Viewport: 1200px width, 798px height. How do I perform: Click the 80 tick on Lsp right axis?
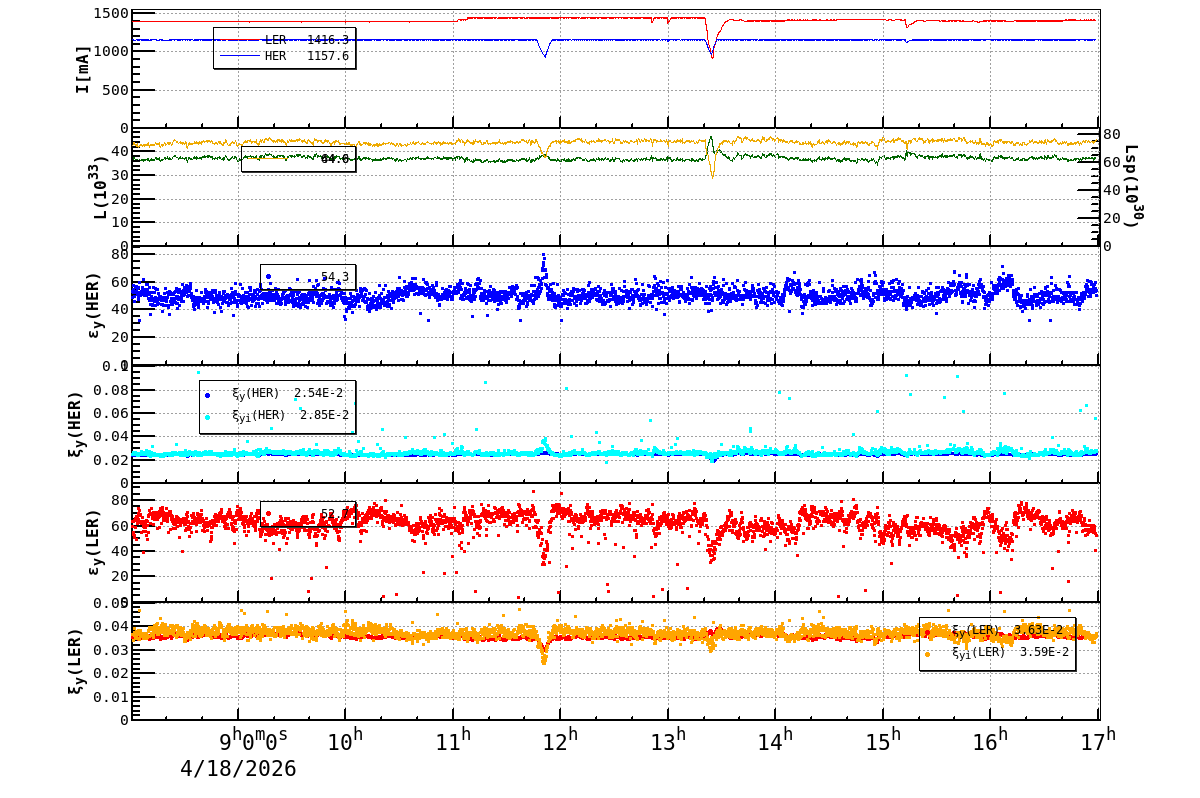coord(1111,135)
